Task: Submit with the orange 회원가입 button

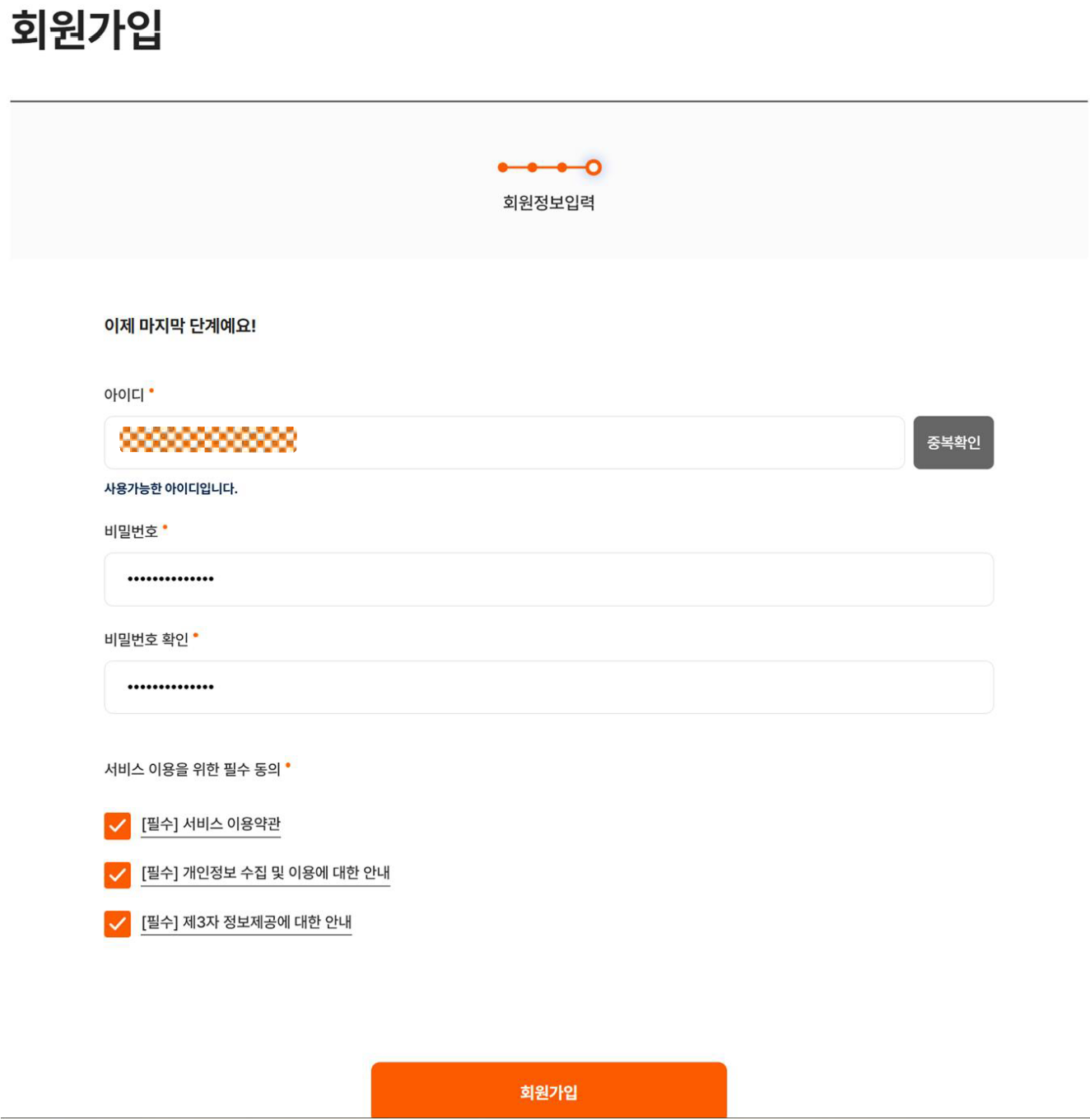Action: point(549,1090)
